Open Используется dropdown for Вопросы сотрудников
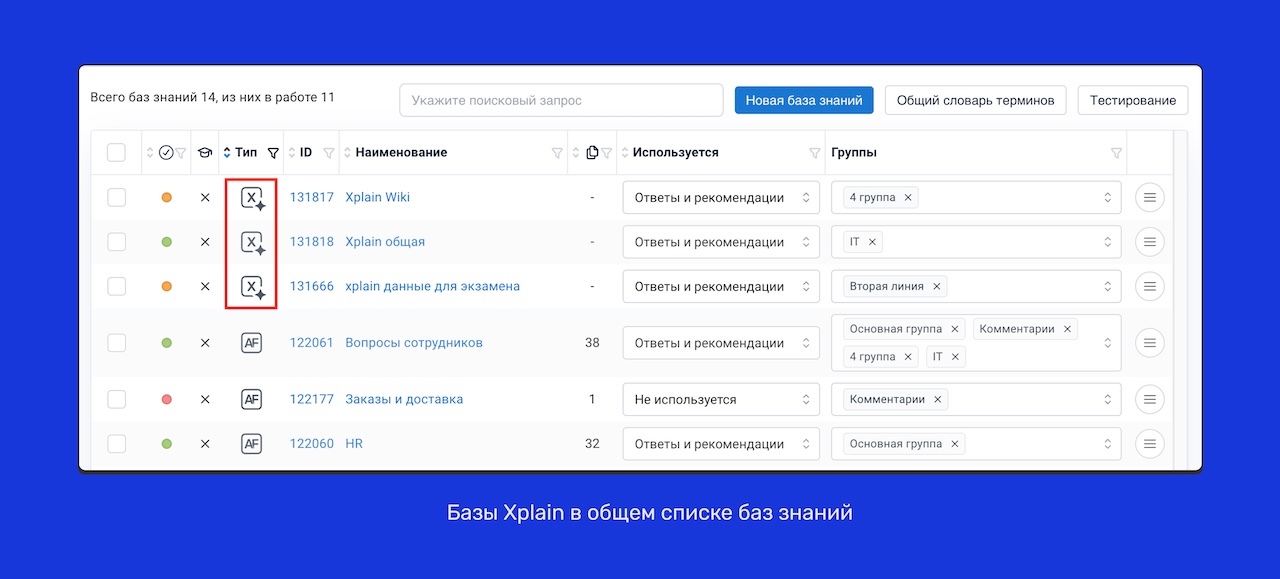 pos(721,343)
